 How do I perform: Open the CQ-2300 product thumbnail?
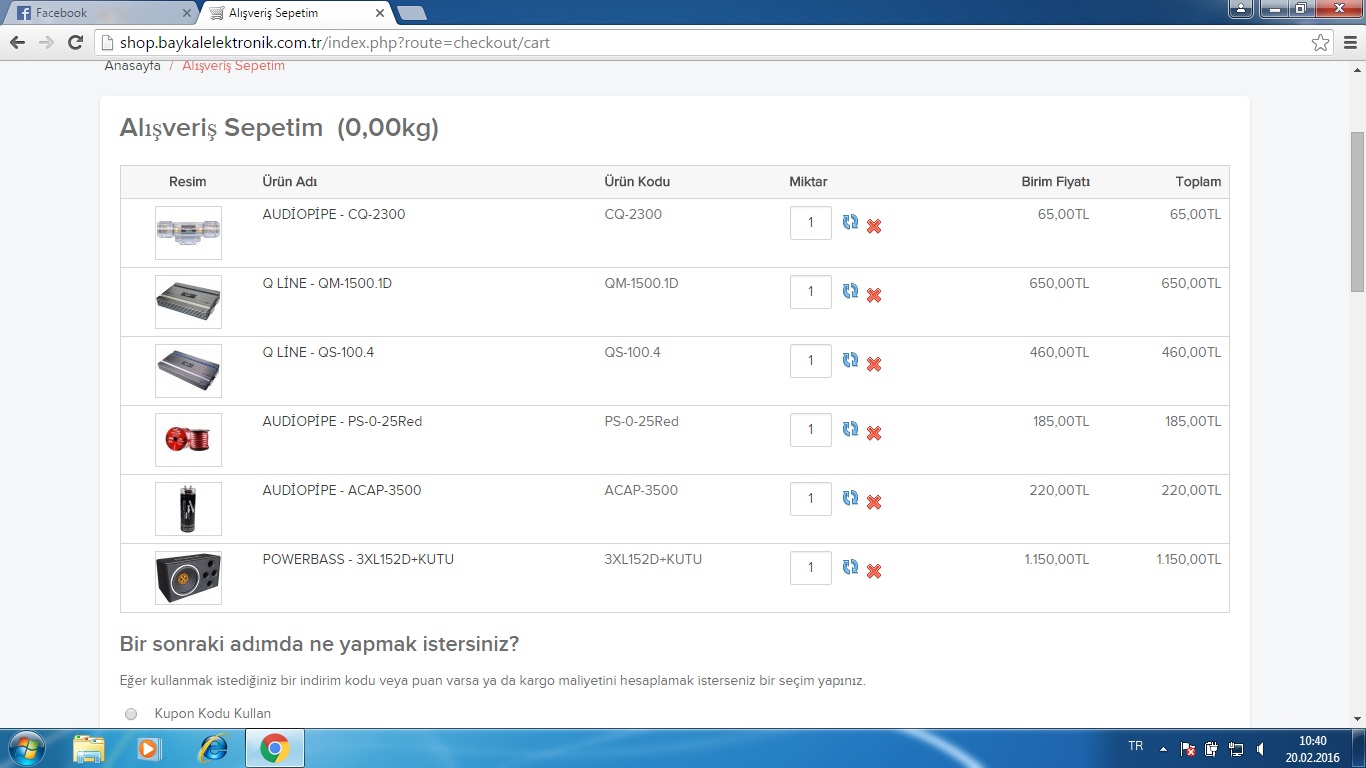(188, 233)
